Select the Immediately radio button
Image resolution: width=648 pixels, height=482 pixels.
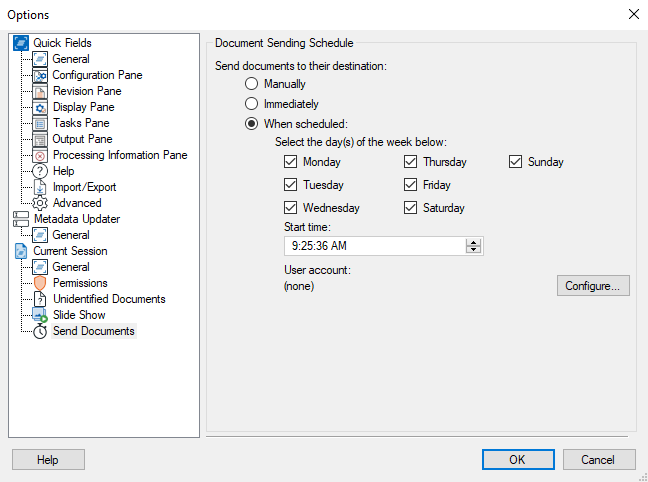pyautogui.click(x=251, y=104)
